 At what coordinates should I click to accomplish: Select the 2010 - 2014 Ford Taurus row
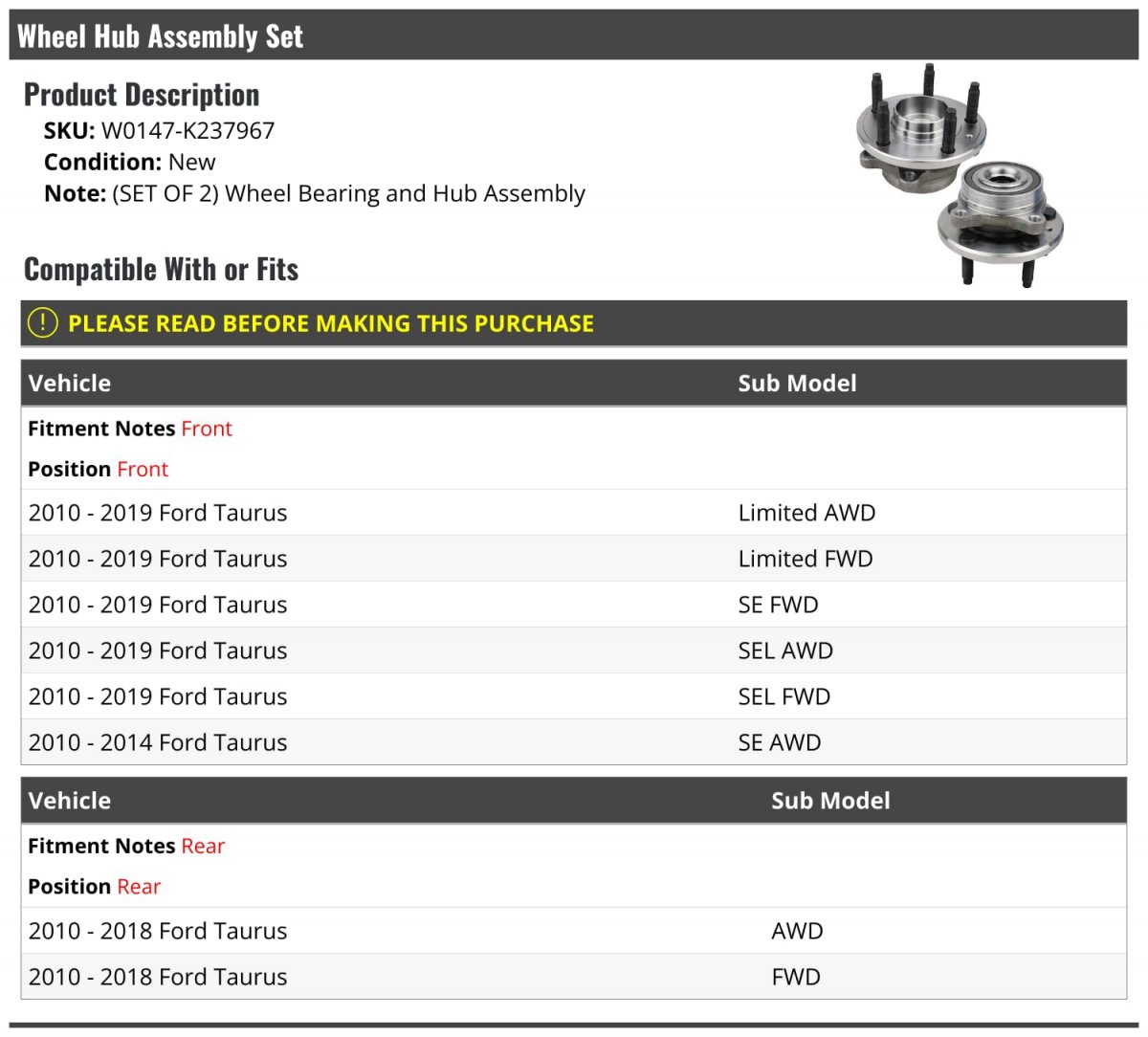[x=158, y=742]
